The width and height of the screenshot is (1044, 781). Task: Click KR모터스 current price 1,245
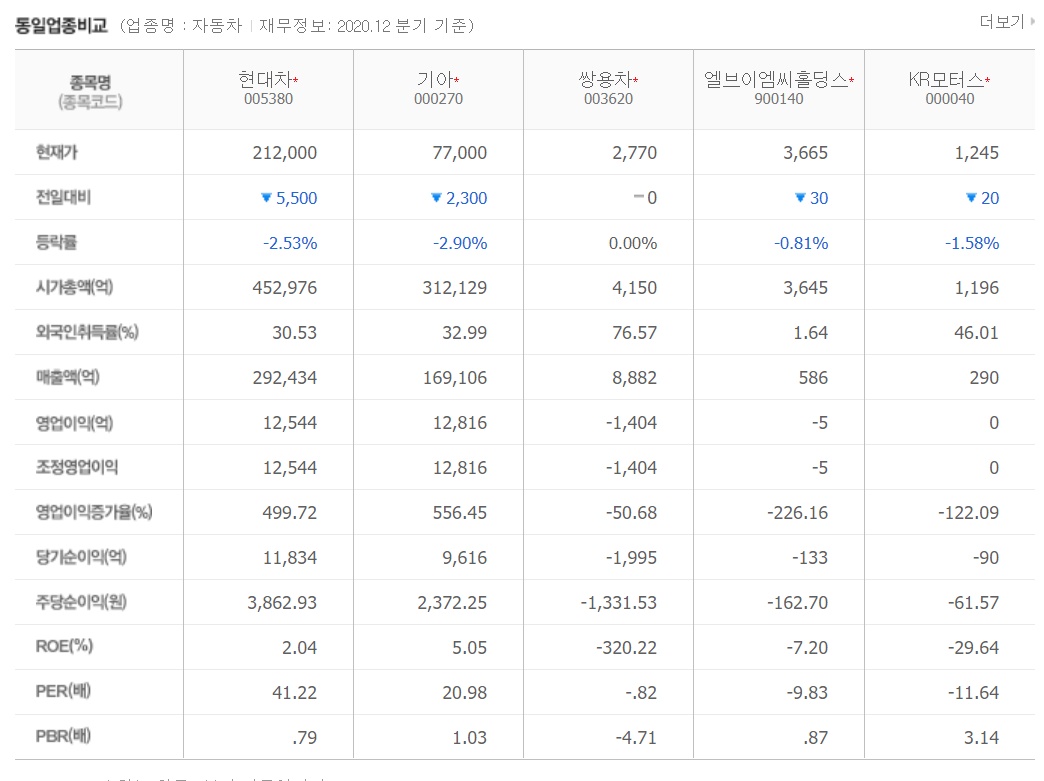(x=977, y=153)
